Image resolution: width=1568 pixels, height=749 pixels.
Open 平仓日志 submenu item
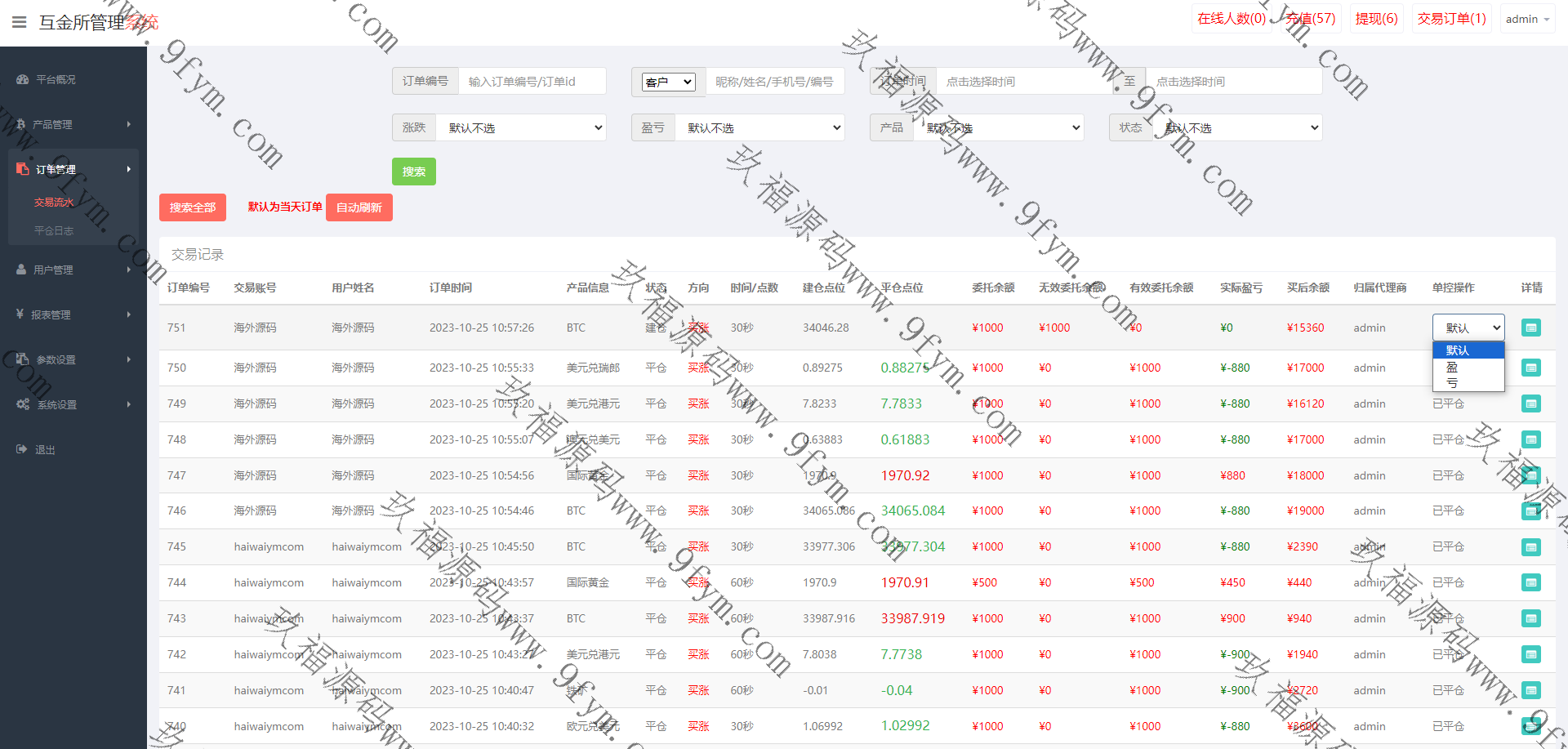pos(54,230)
